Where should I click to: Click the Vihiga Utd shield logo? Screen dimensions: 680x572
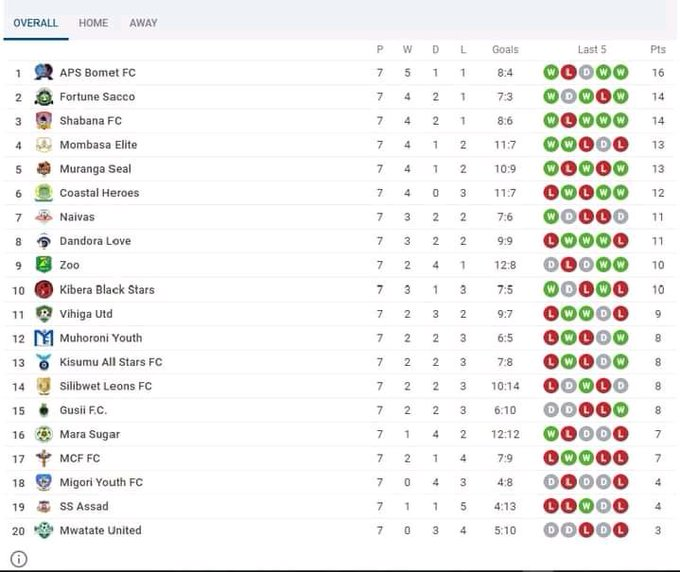click(x=44, y=314)
